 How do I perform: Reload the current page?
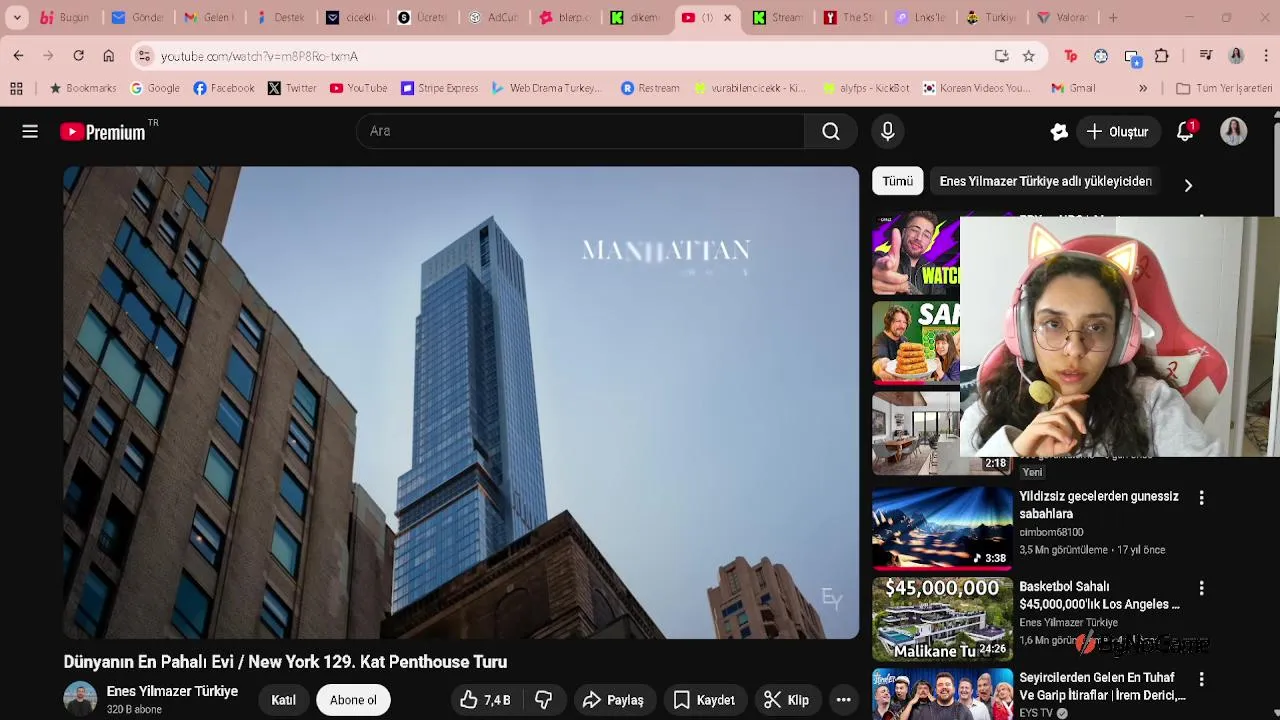click(78, 56)
